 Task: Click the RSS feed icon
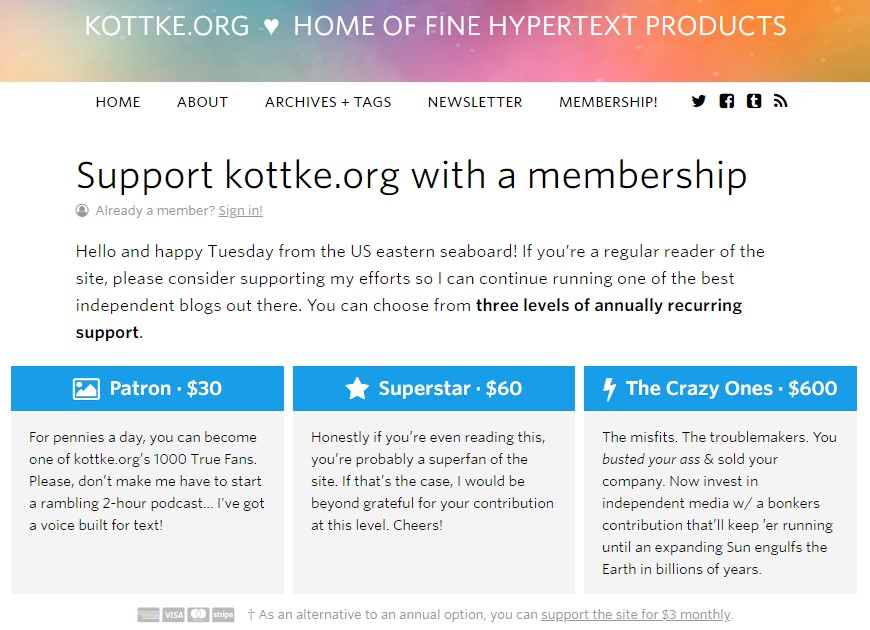(780, 101)
